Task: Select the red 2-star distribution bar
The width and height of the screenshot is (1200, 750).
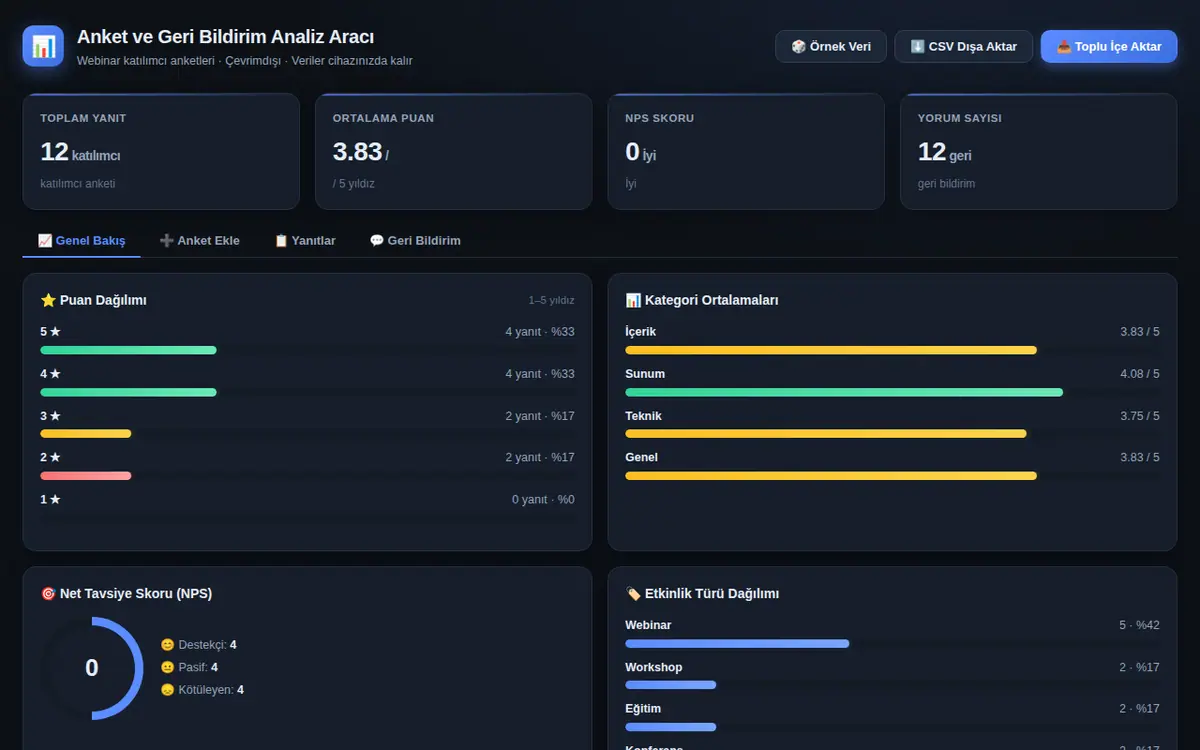Action: 86,476
